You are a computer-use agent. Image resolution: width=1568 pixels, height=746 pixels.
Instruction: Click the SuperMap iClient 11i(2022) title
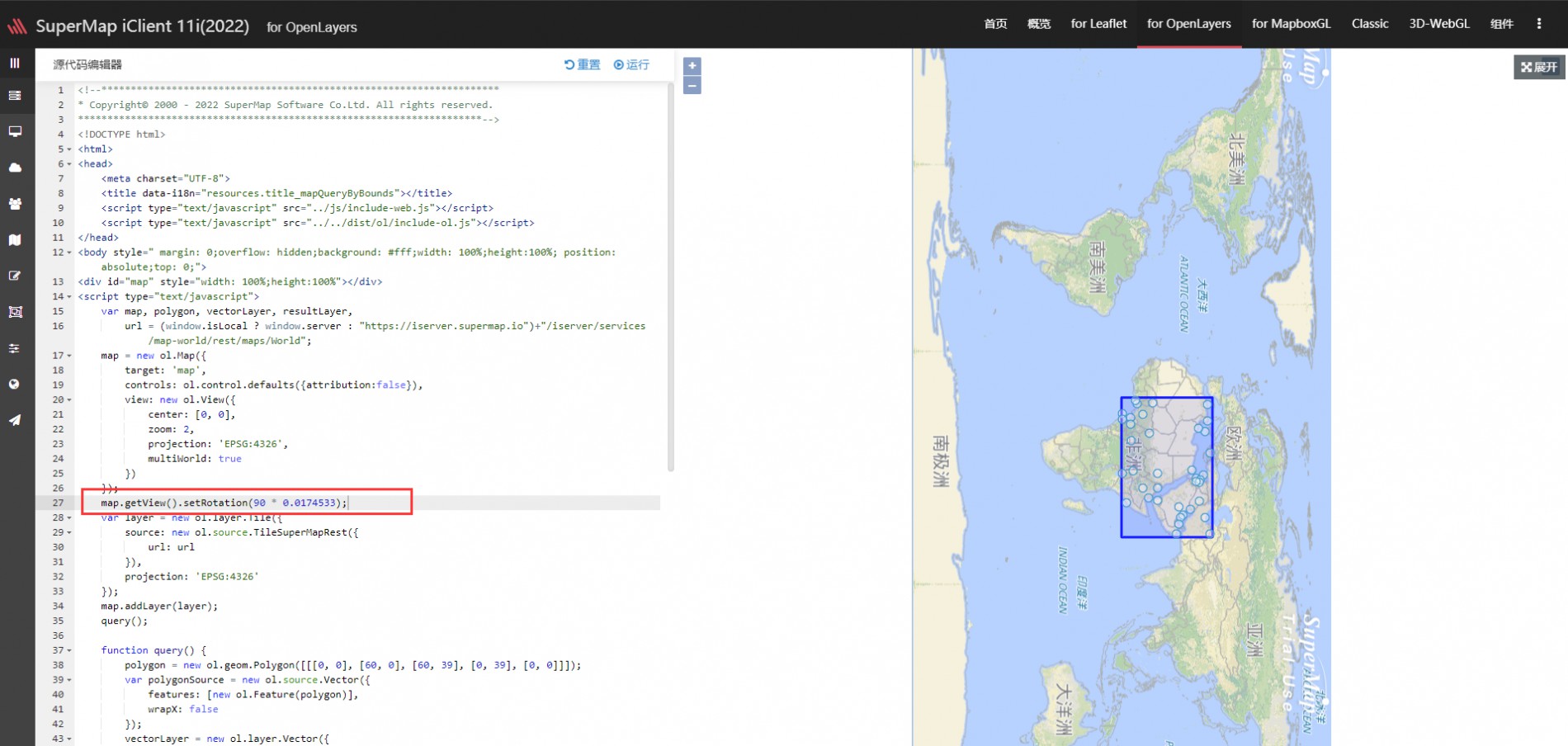click(x=142, y=26)
